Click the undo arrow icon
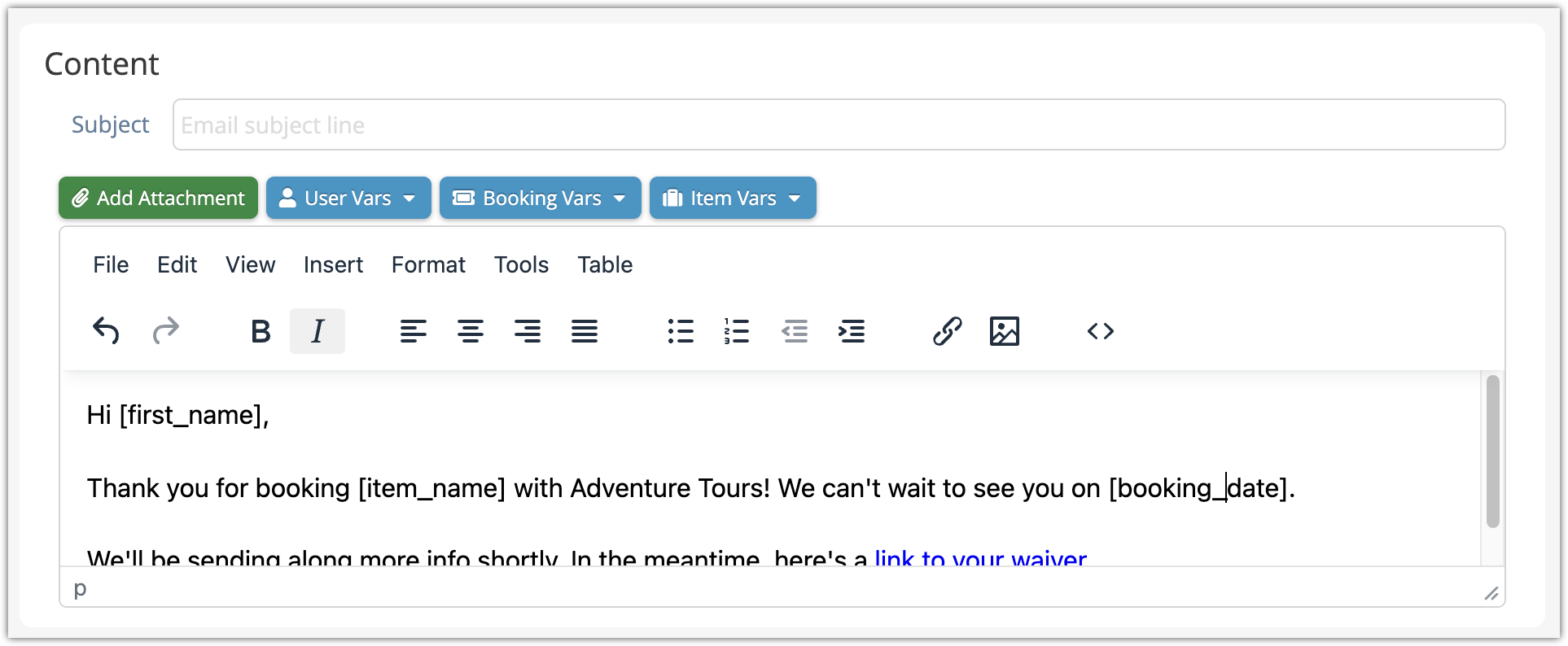Screen dimensions: 1568x646 [x=106, y=331]
